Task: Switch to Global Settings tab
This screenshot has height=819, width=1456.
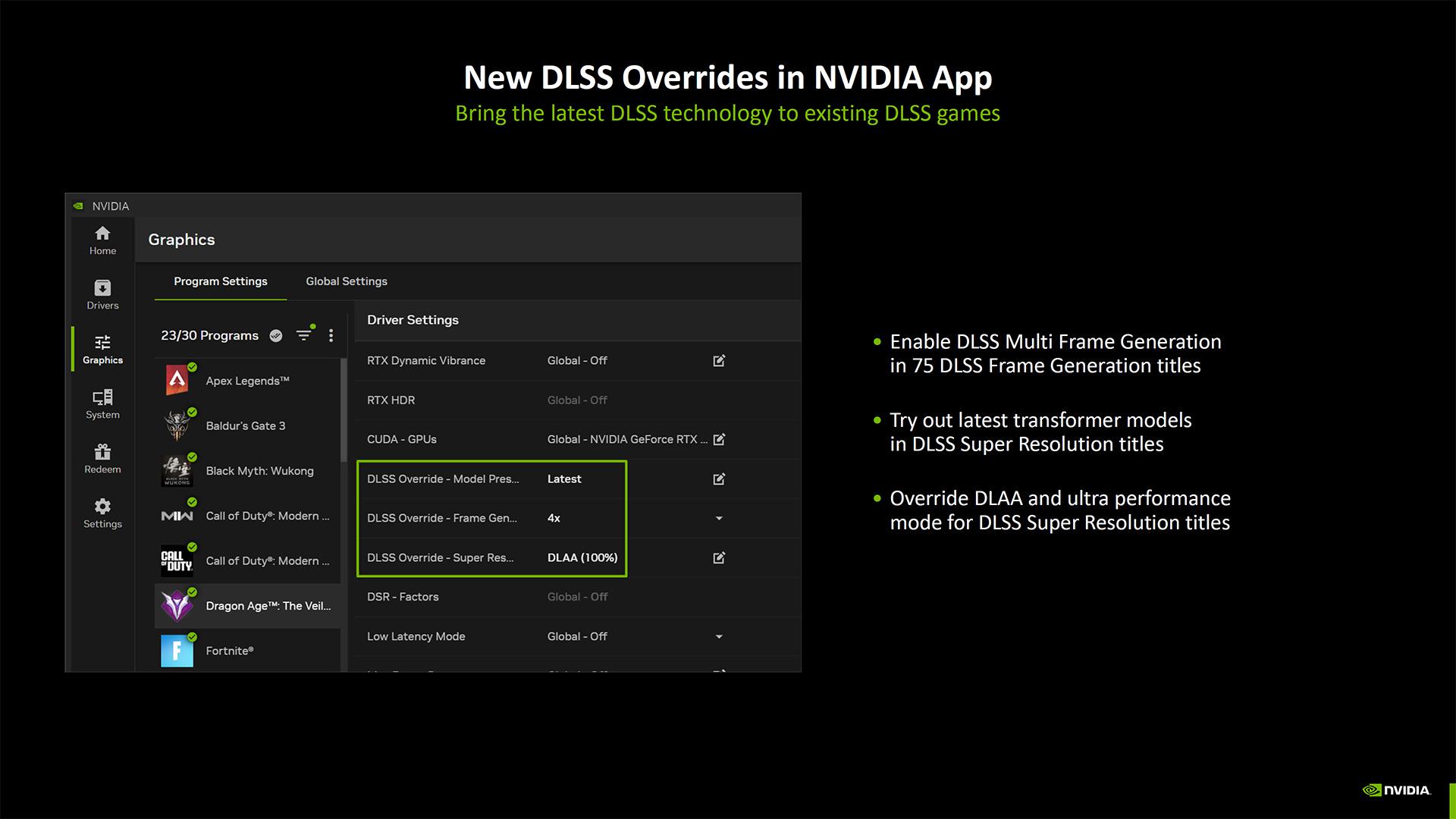Action: [x=346, y=281]
